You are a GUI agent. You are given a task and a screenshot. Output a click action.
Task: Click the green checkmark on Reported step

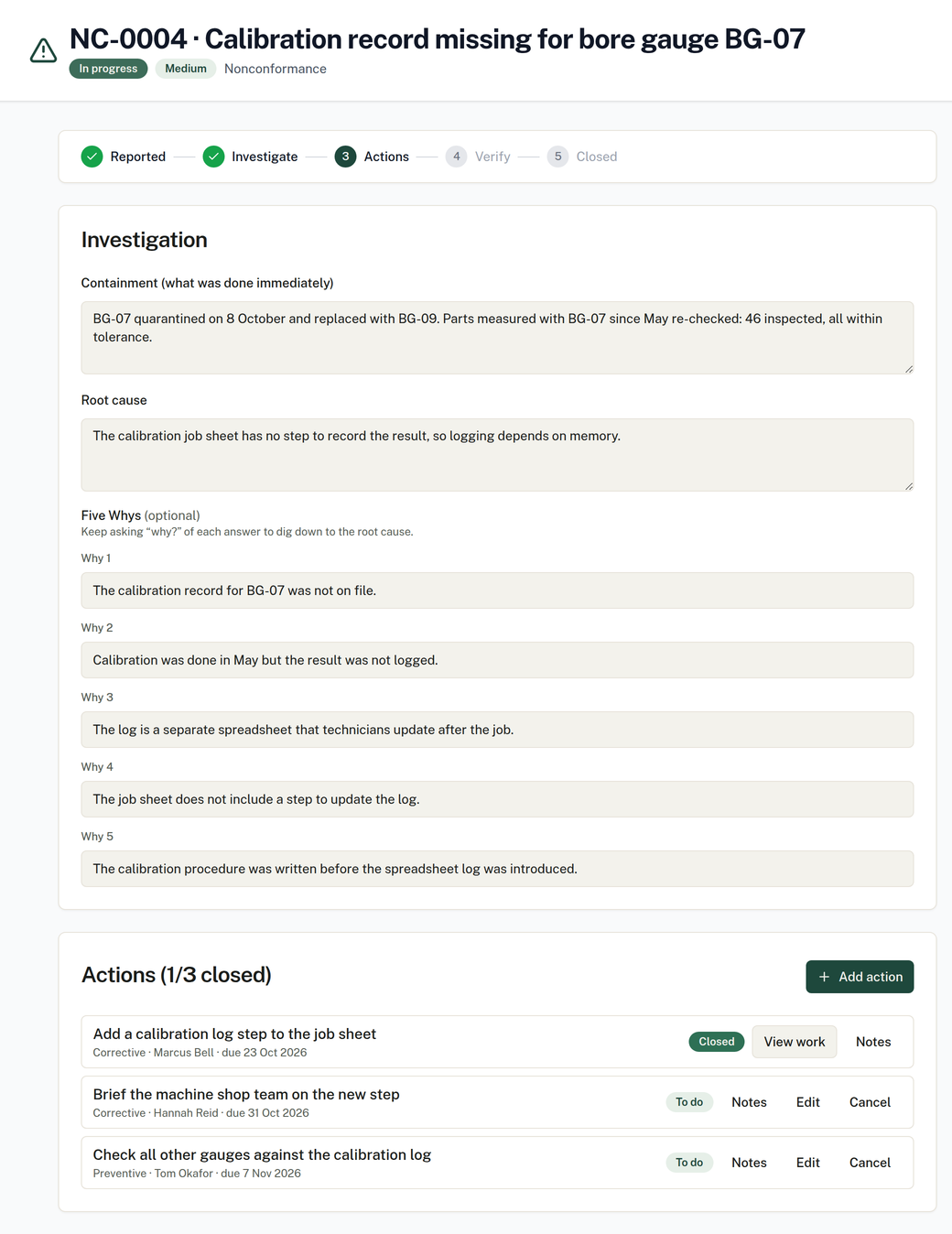pos(92,157)
